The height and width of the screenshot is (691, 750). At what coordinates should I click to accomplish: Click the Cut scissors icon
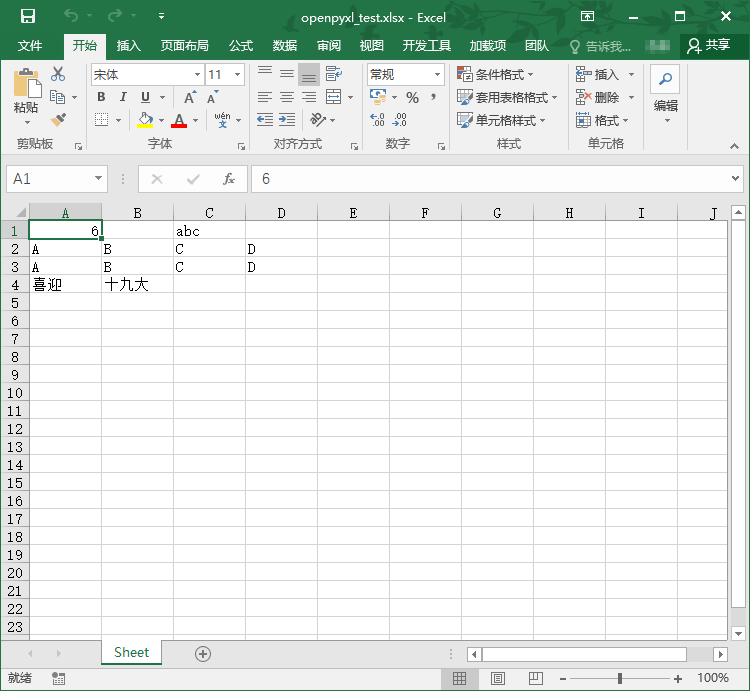[58, 74]
